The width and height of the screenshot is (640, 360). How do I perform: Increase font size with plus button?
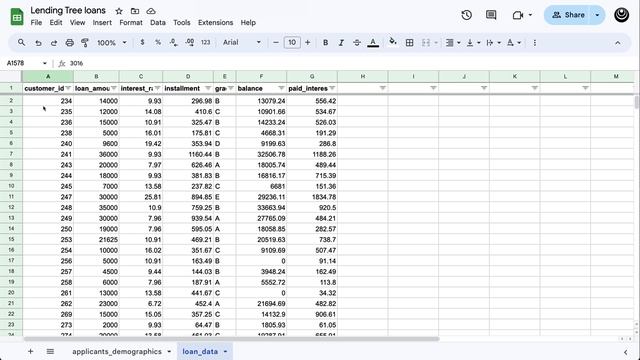307,42
